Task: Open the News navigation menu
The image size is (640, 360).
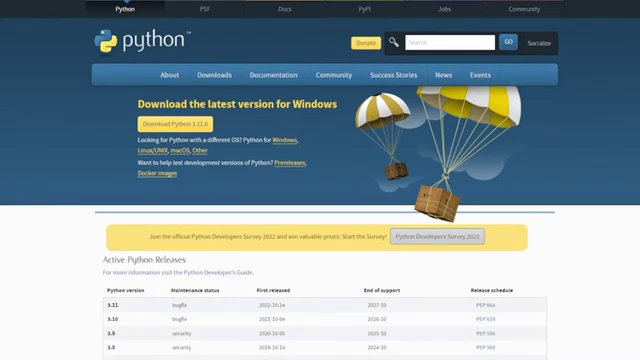Action: 443,75
